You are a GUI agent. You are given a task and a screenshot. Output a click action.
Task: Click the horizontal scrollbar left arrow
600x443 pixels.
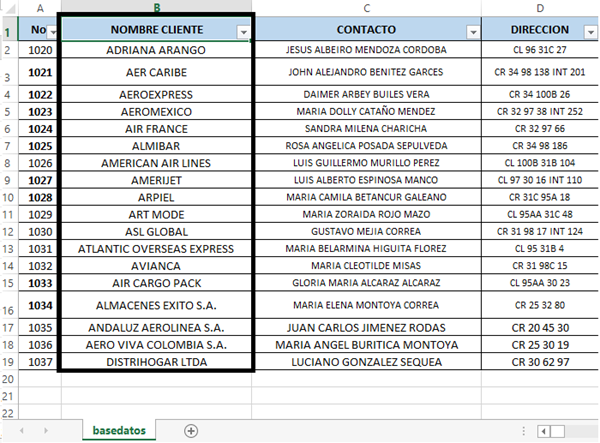tap(543, 432)
